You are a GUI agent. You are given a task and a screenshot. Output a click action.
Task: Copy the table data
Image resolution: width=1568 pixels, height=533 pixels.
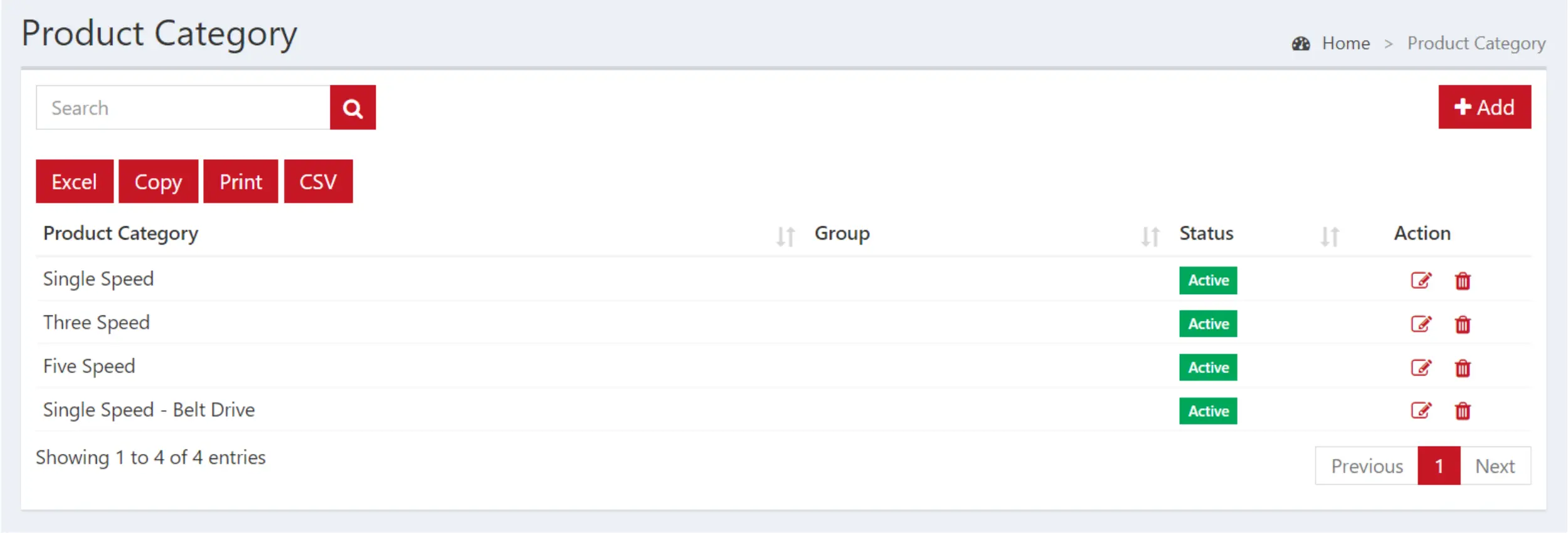tap(158, 182)
